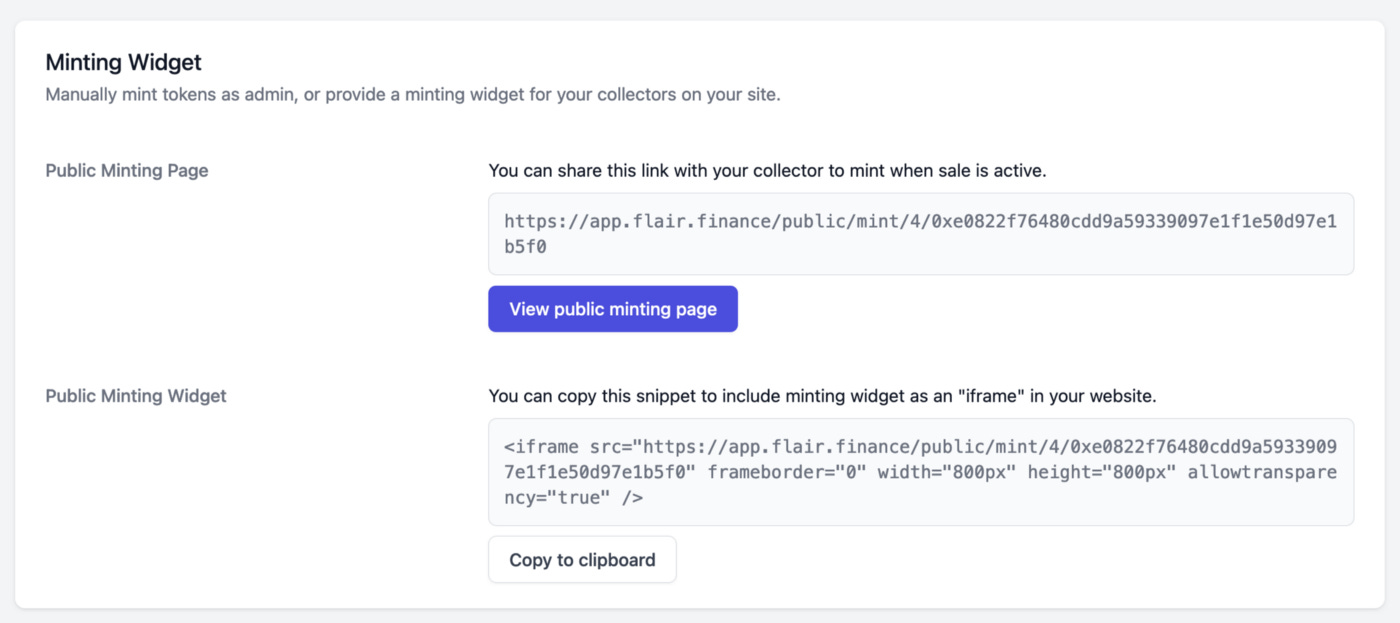Click the Public Minting Widget label
The image size is (1400, 623).
(136, 396)
